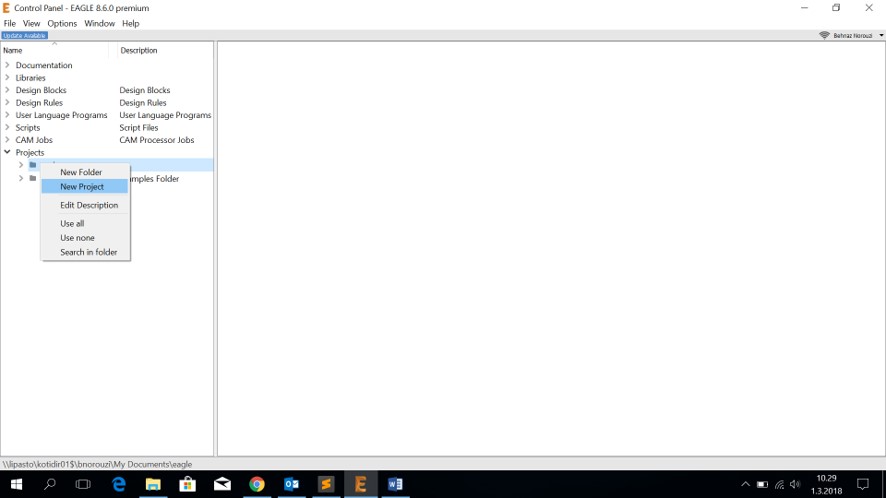Click the EAGLE logo in title bar
Viewport: 886px width, 498px height.
[6, 8]
